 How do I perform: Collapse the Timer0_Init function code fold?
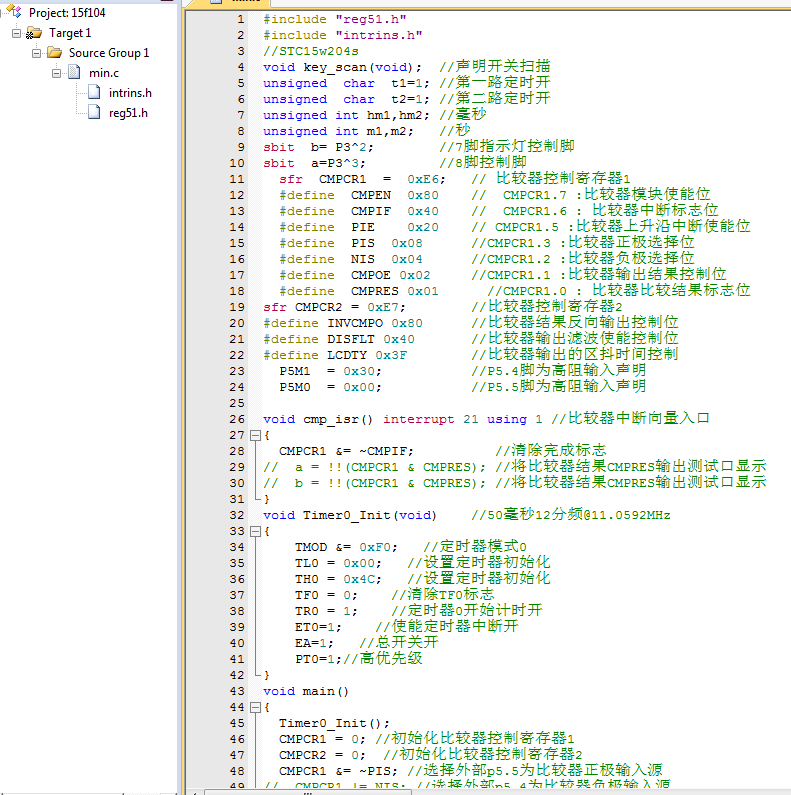(x=256, y=531)
